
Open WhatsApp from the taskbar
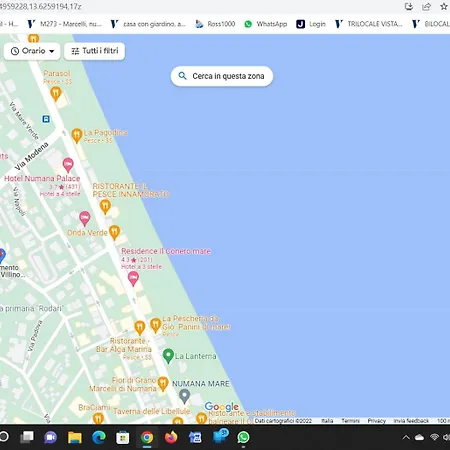(243, 437)
